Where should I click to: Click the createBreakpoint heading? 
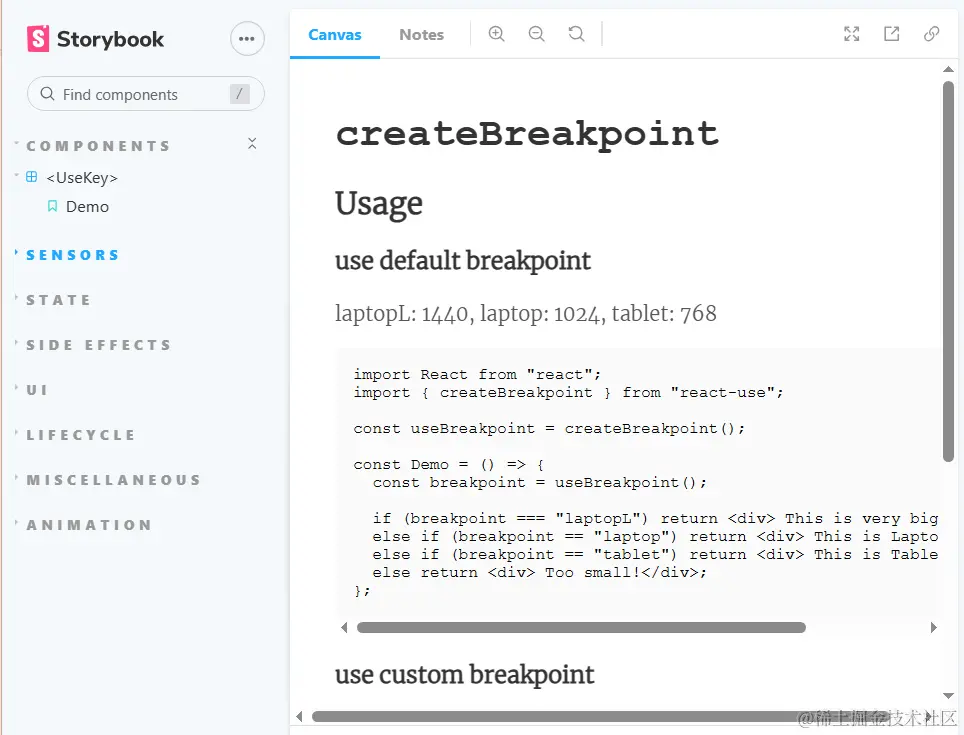coord(527,133)
